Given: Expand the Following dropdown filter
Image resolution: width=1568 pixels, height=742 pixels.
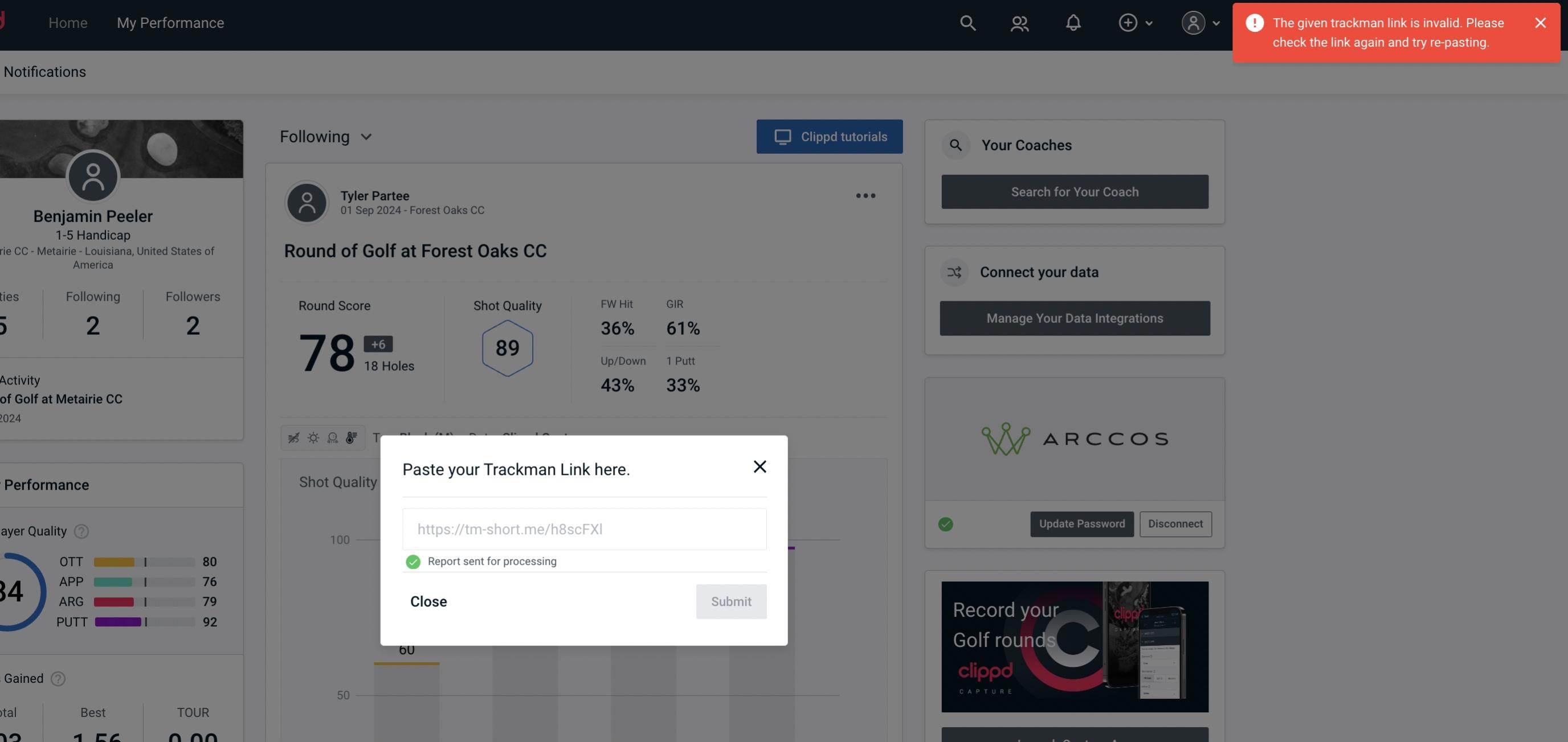Looking at the screenshot, I should coord(326,136).
